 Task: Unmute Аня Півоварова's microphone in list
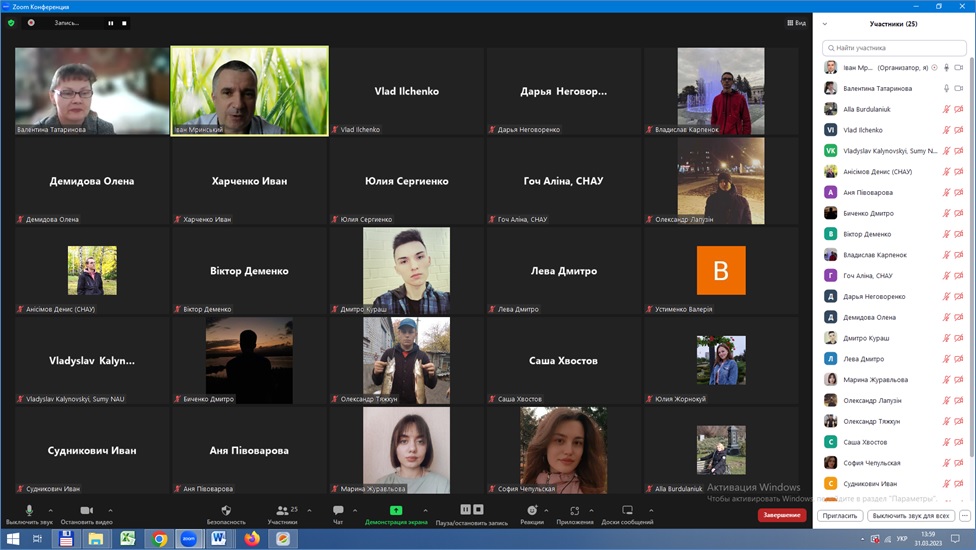pyautogui.click(x=946, y=192)
